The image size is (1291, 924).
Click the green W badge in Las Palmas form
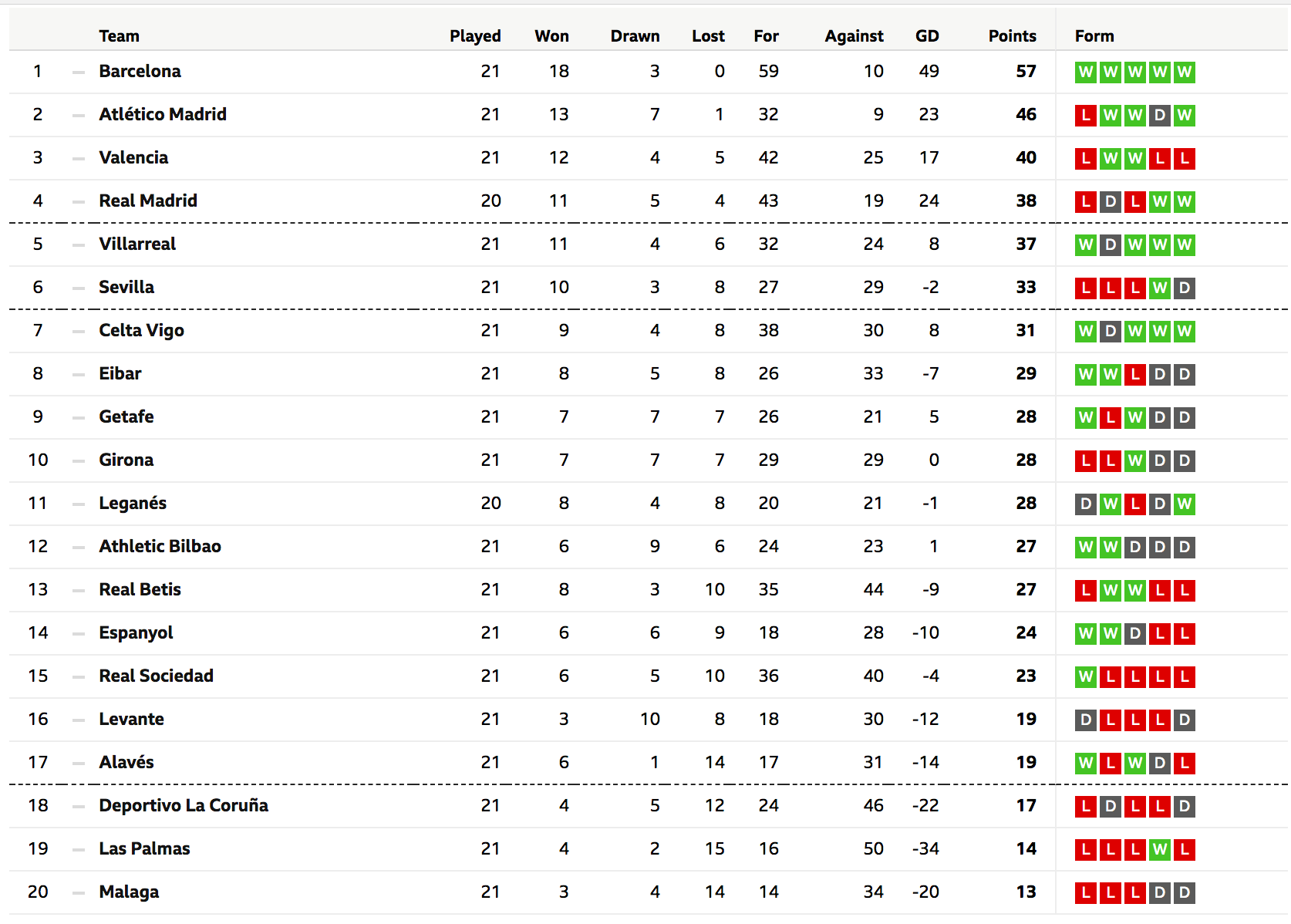[x=1160, y=849]
